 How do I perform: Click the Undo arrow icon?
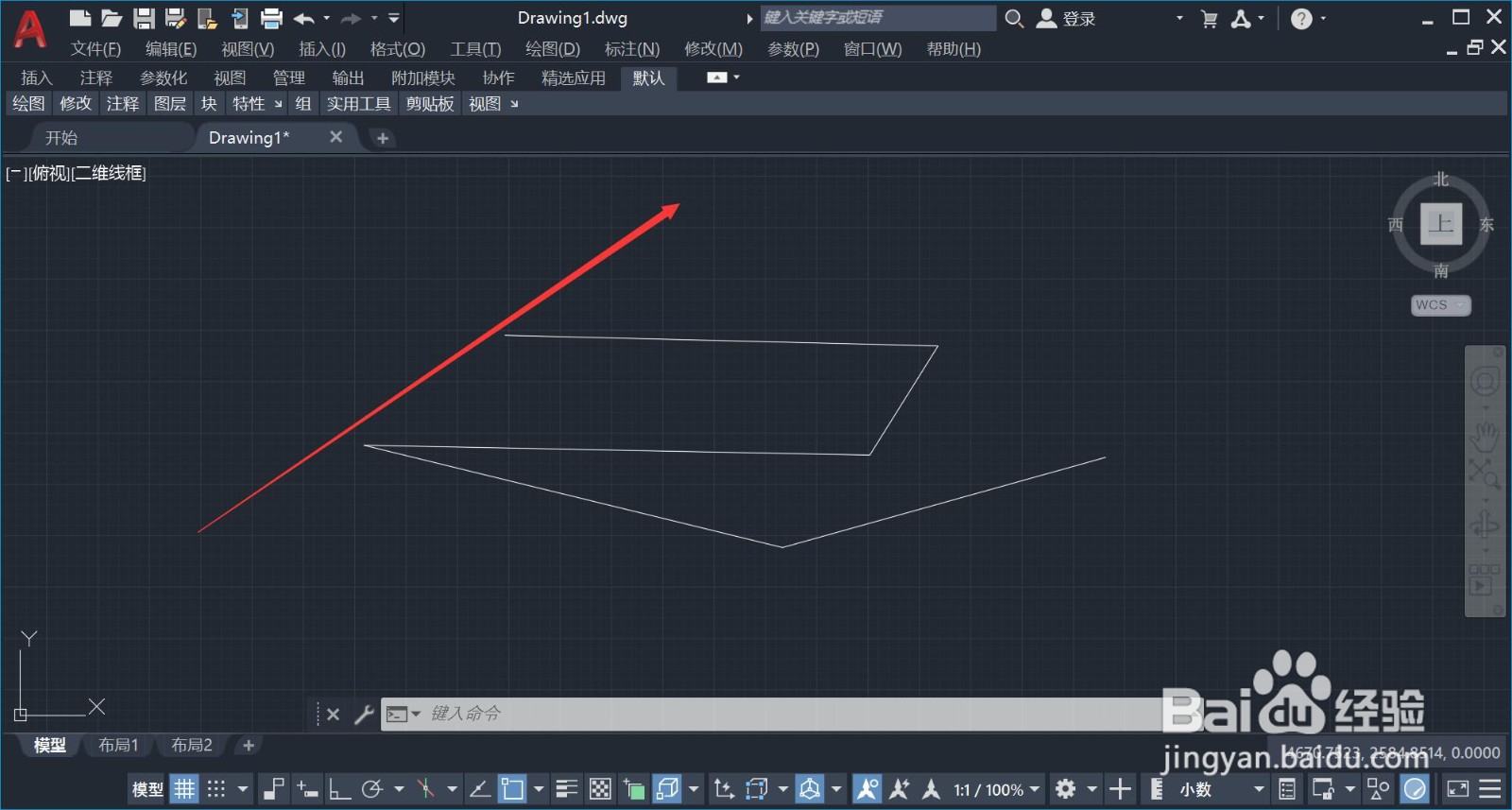click(304, 18)
